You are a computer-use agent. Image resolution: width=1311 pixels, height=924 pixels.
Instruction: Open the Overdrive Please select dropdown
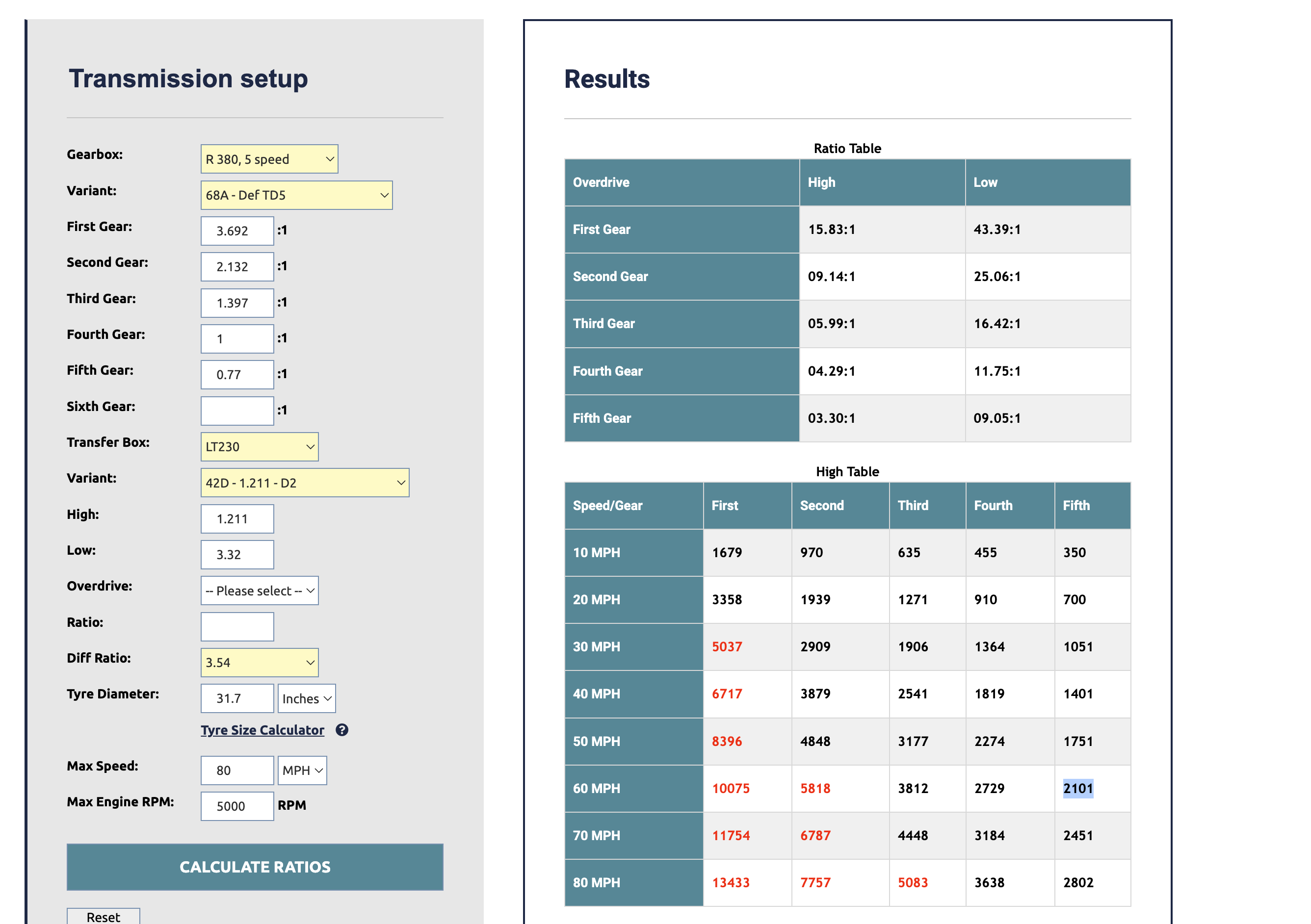point(259,590)
